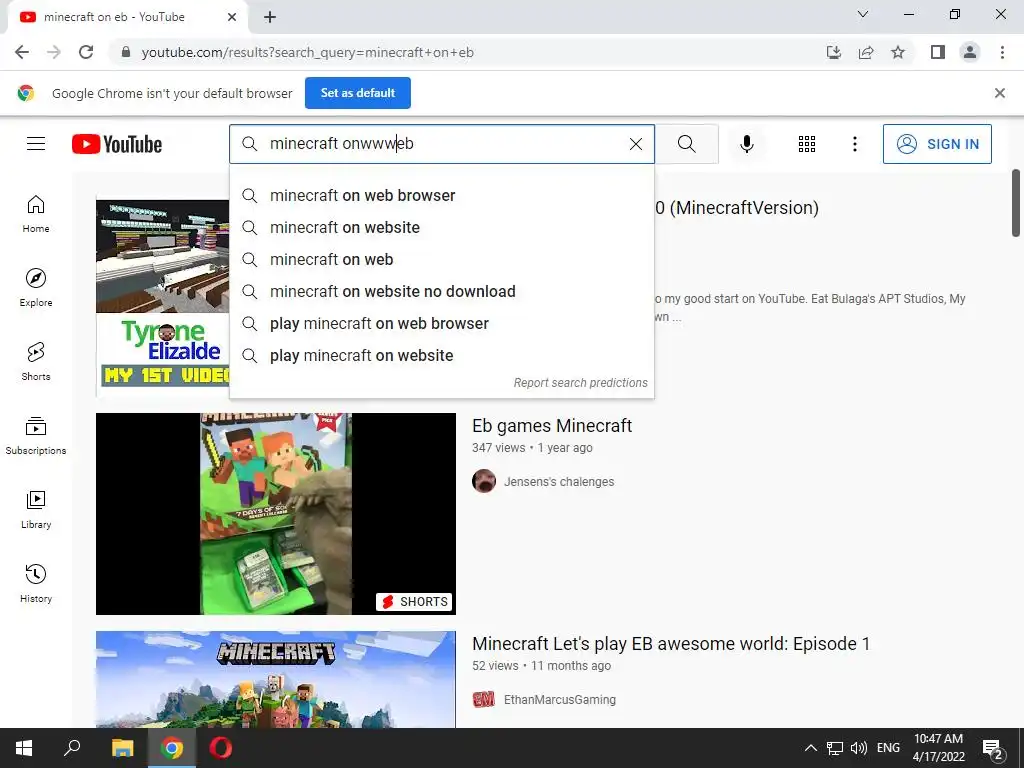Close the 'minecraft on eb' tab
Screen dimensions: 1024x768
[x=232, y=17]
